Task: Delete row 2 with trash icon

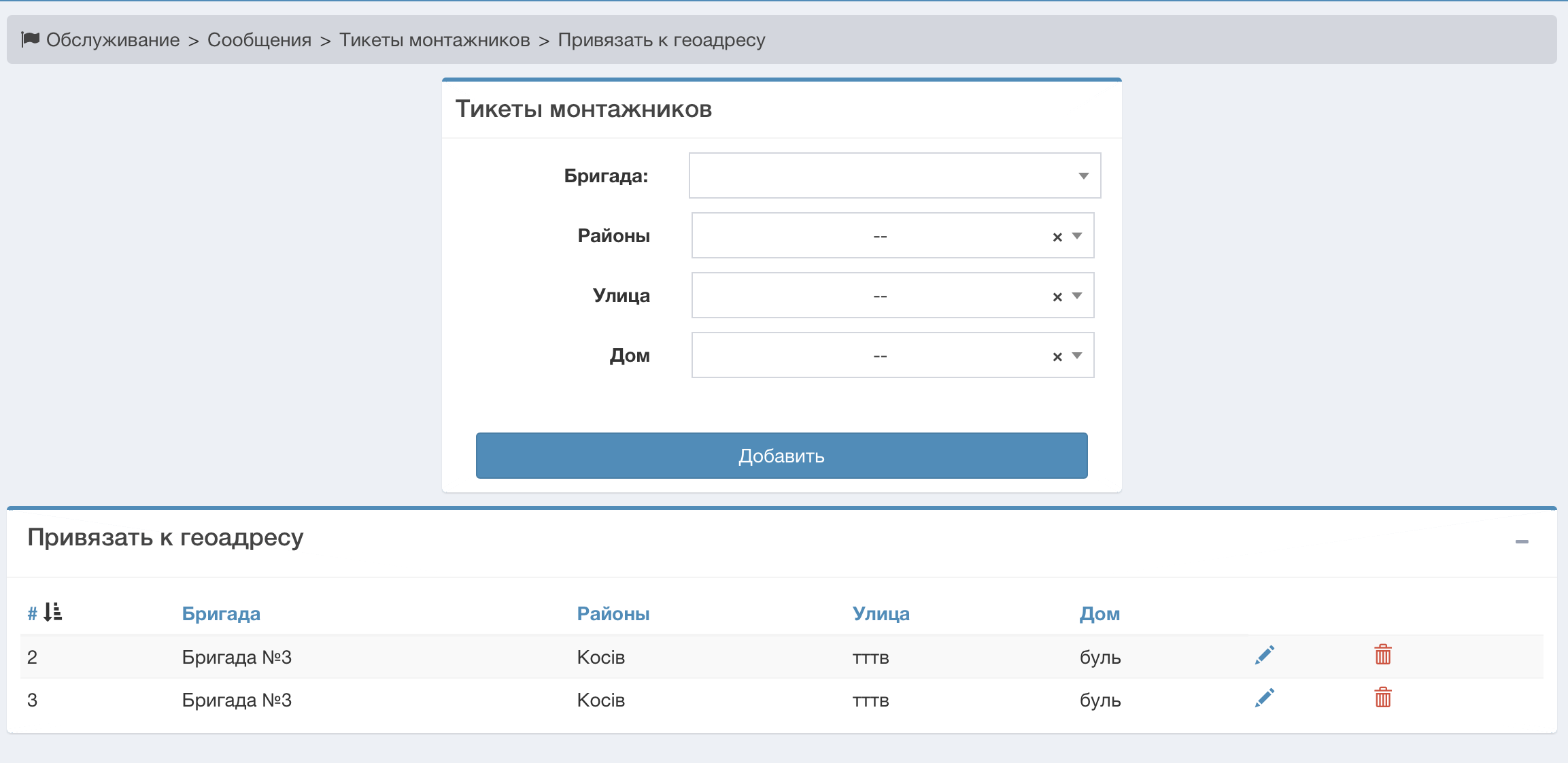Action: (x=1382, y=655)
